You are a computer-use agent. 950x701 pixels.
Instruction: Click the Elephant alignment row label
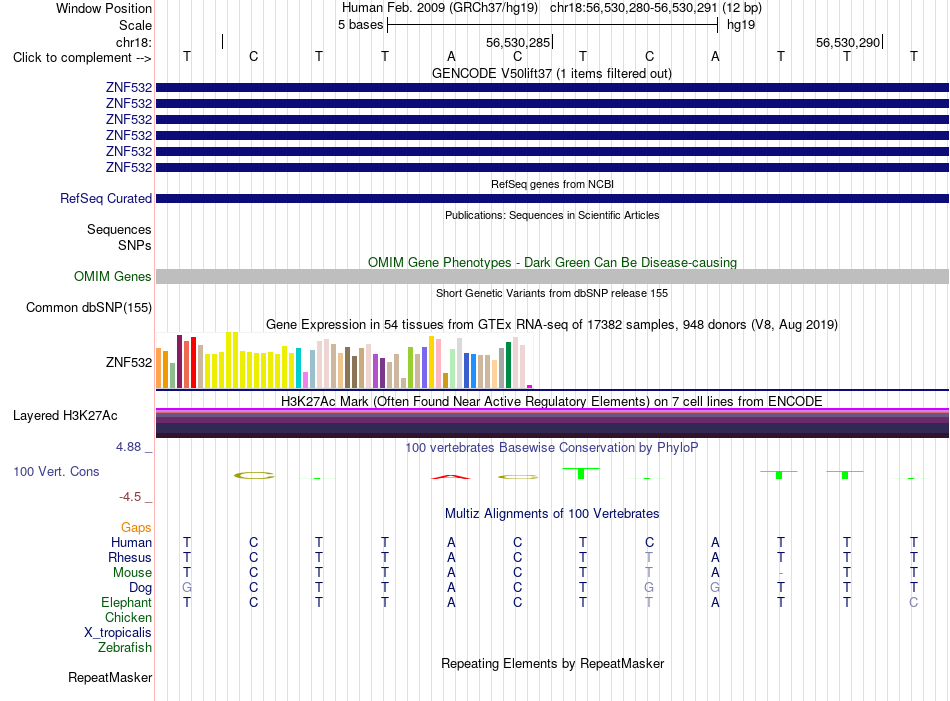[126, 603]
